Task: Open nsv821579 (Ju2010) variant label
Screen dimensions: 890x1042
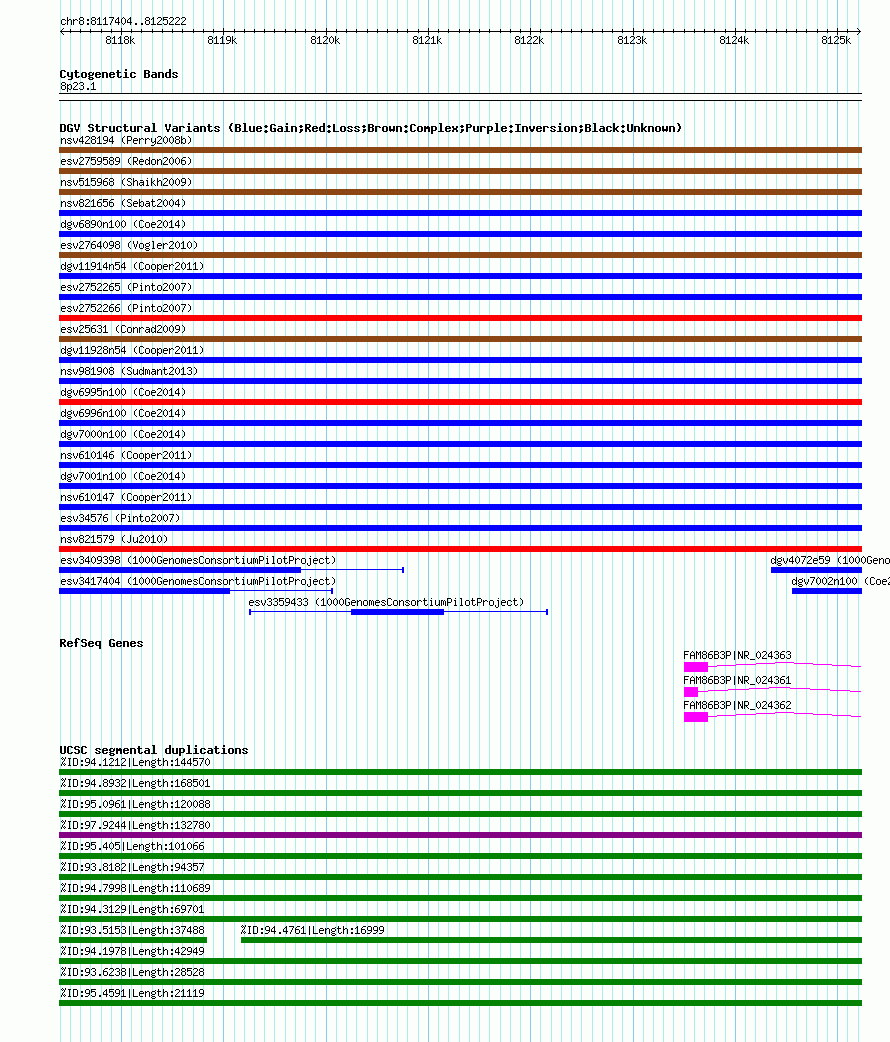Action: (x=114, y=540)
